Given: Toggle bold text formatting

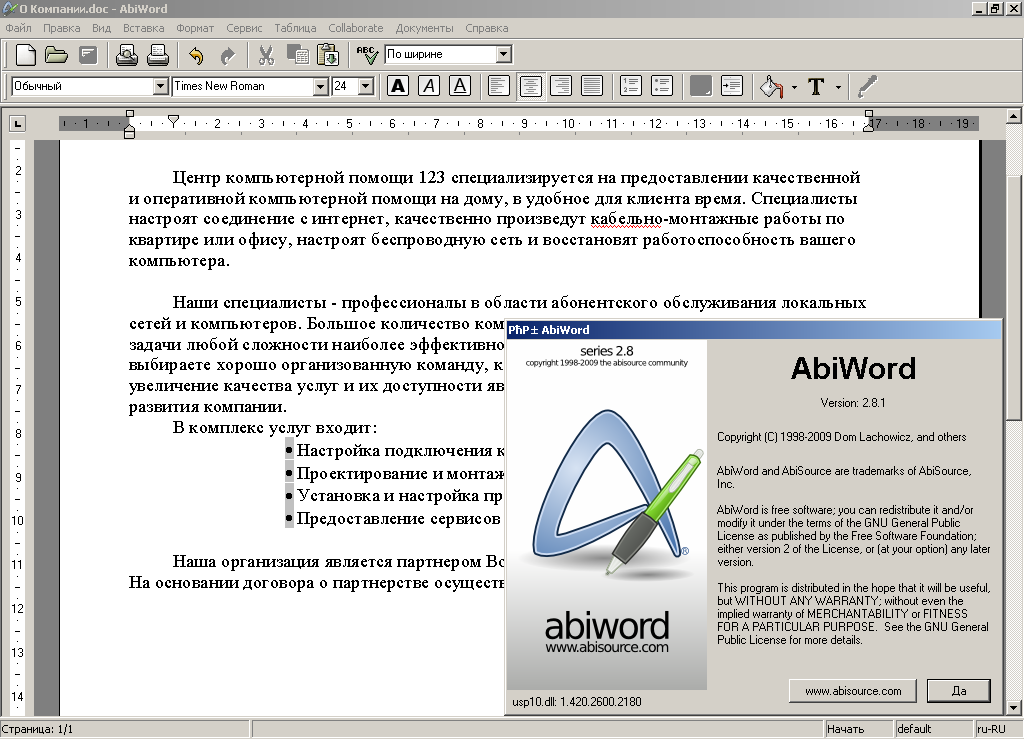Looking at the screenshot, I should [x=398, y=86].
